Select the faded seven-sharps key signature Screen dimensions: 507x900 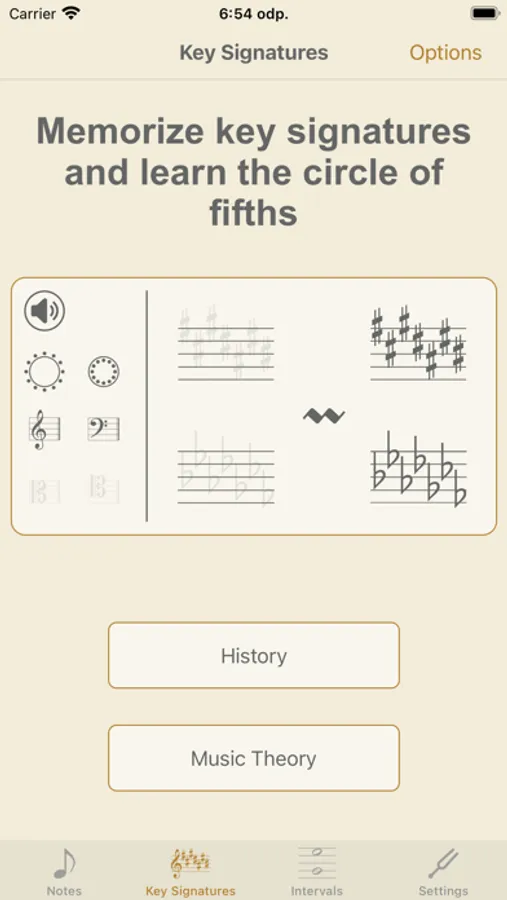point(226,343)
